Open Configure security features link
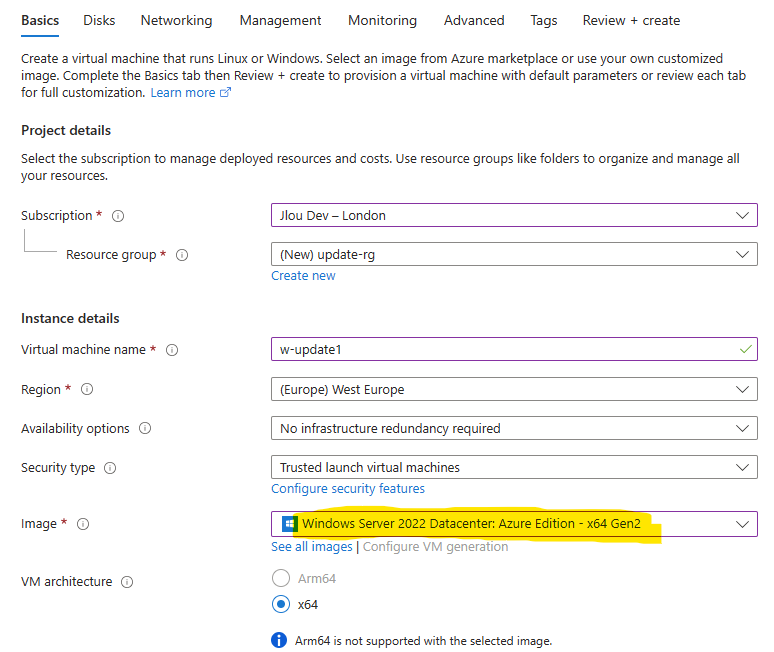 (x=348, y=489)
